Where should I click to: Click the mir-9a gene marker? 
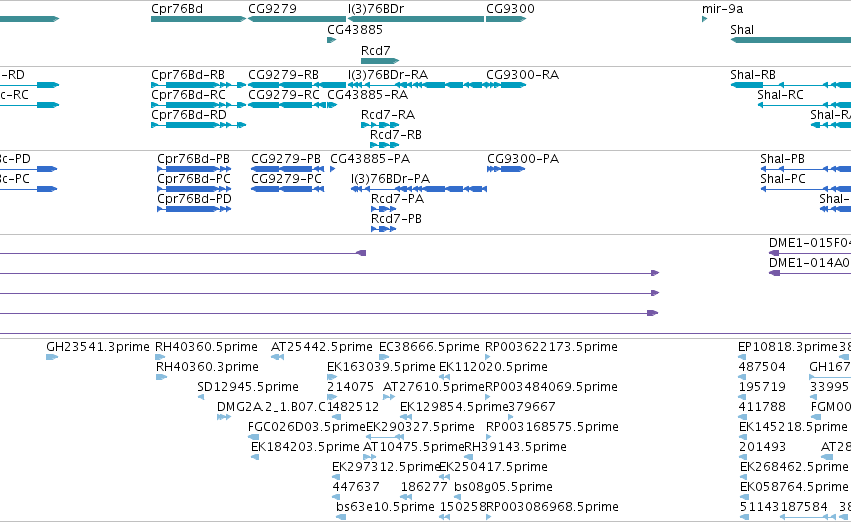(x=704, y=19)
